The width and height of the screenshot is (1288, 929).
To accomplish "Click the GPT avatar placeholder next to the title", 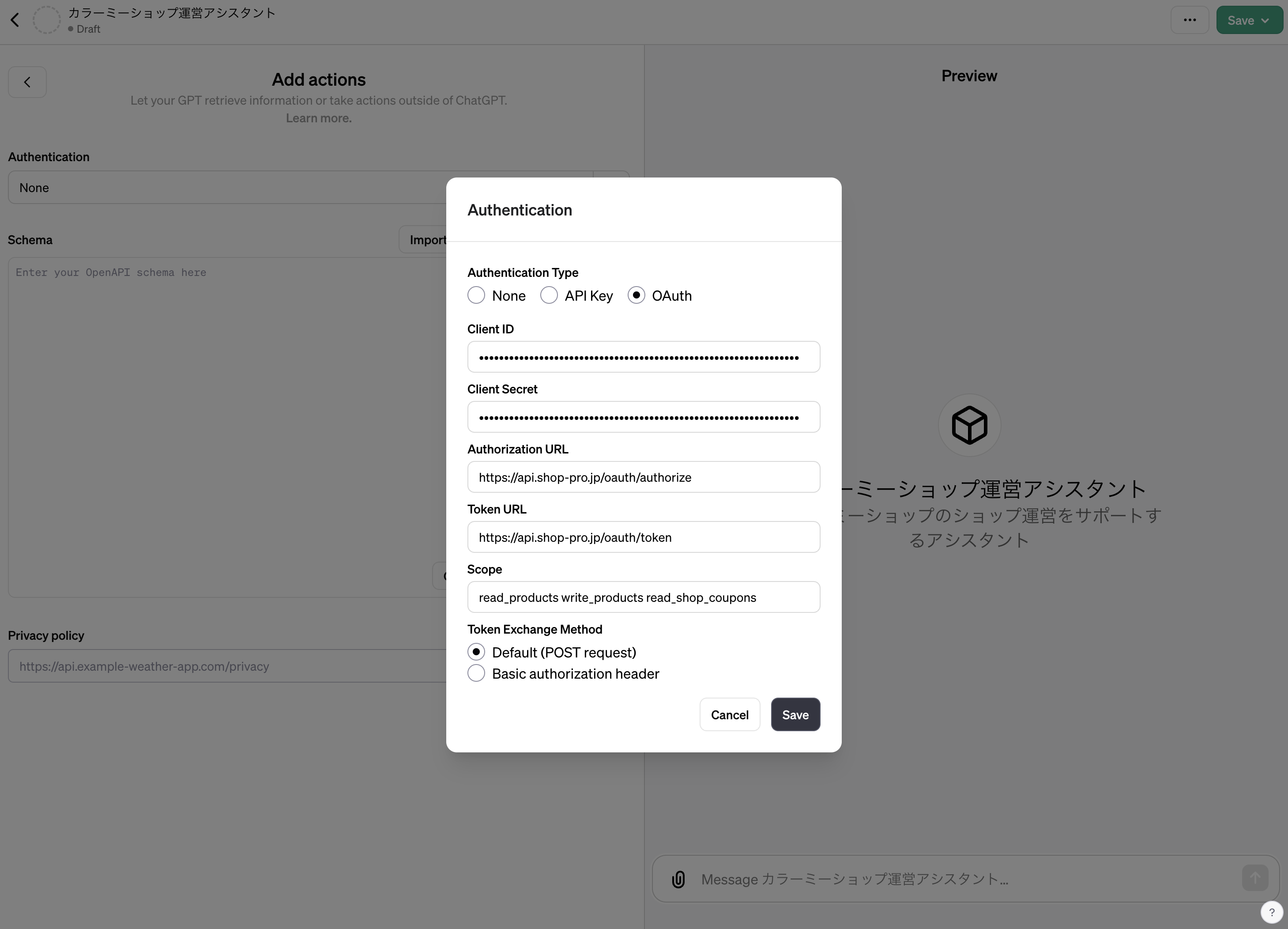I will pyautogui.click(x=47, y=19).
